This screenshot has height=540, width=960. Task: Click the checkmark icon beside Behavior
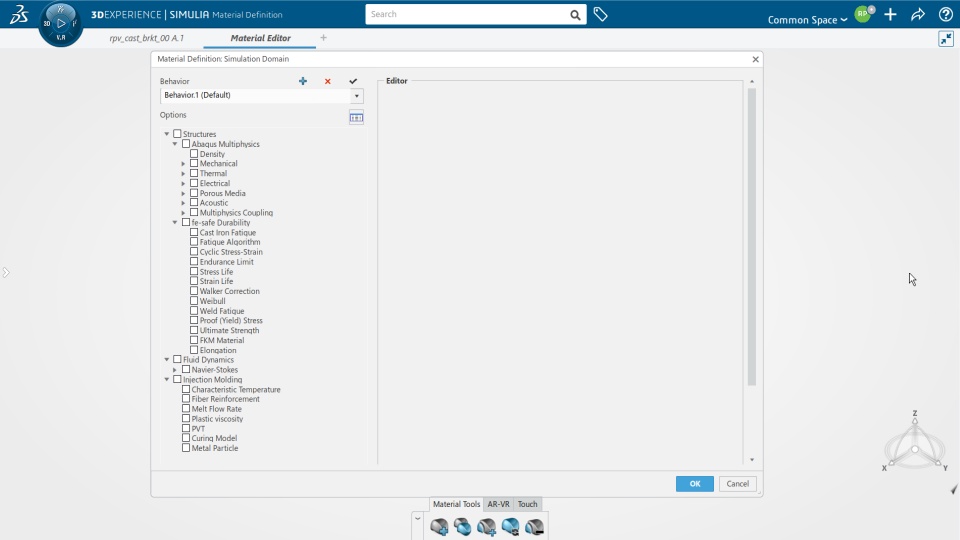pyautogui.click(x=353, y=81)
